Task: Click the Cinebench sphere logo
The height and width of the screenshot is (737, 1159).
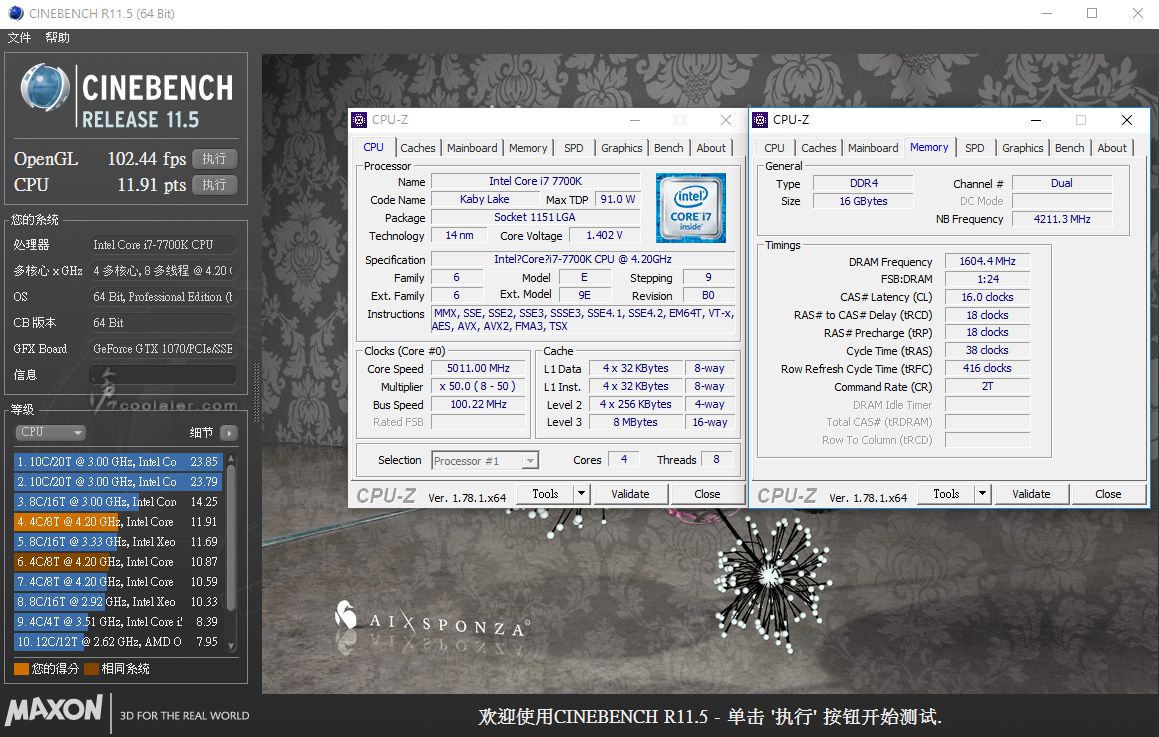Action: [45, 88]
